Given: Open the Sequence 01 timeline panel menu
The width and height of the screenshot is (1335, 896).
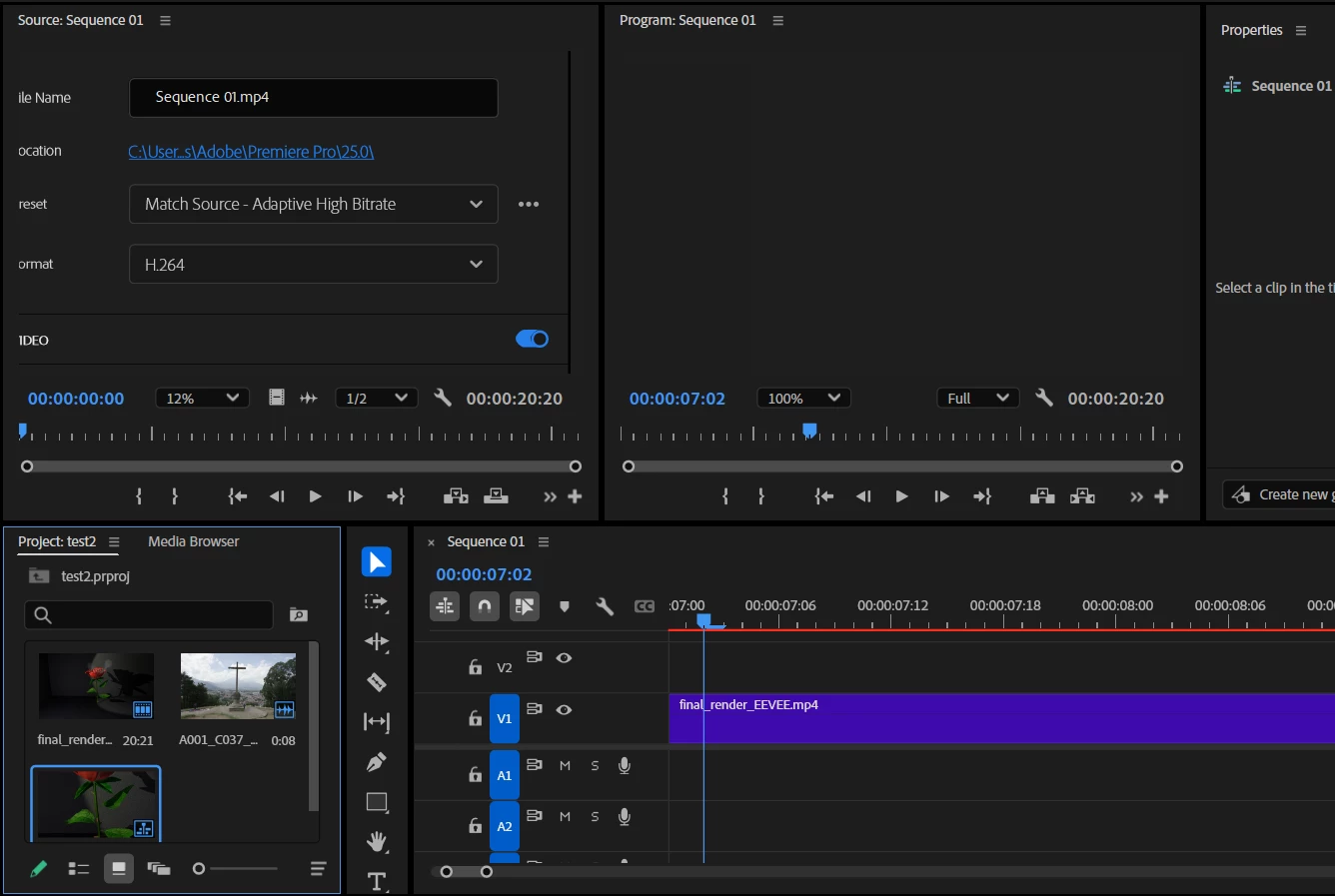Looking at the screenshot, I should (544, 541).
